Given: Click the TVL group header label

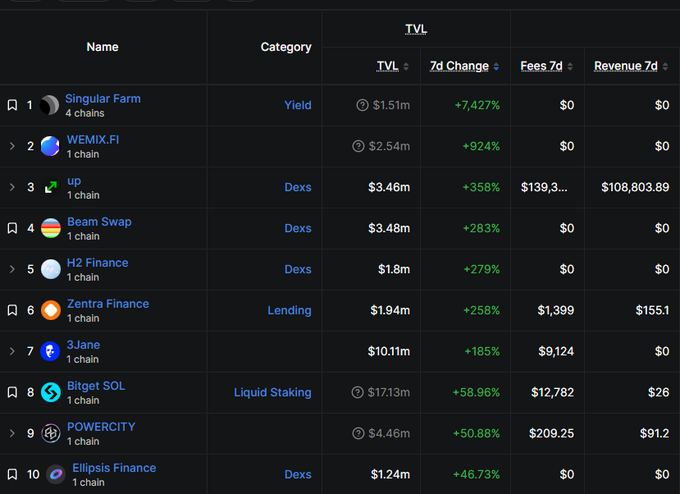Looking at the screenshot, I should coord(416,29).
